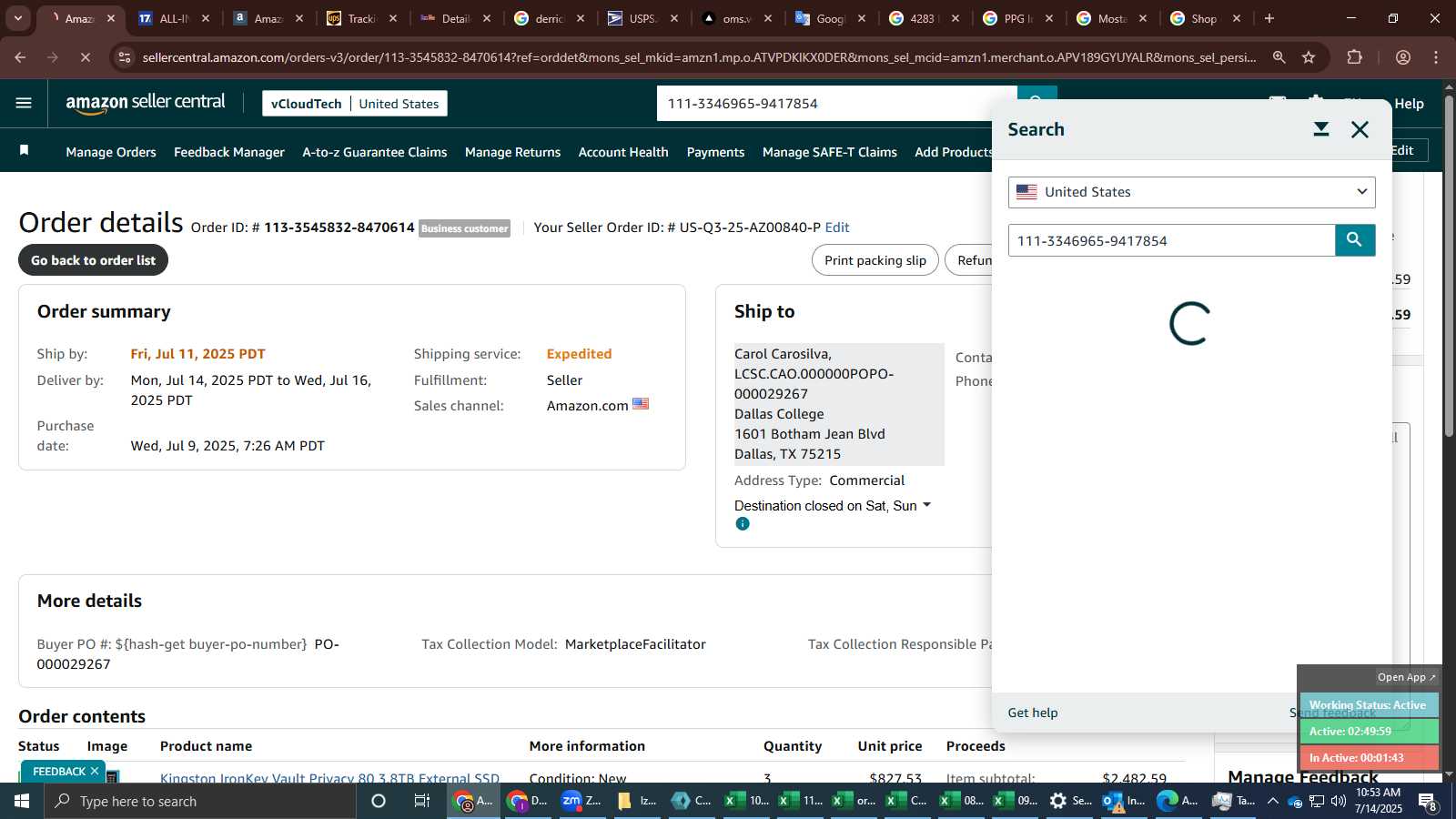Open Kingston IronKey Vault Privacy product link
Screen dimensions: 1456x819
329,777
